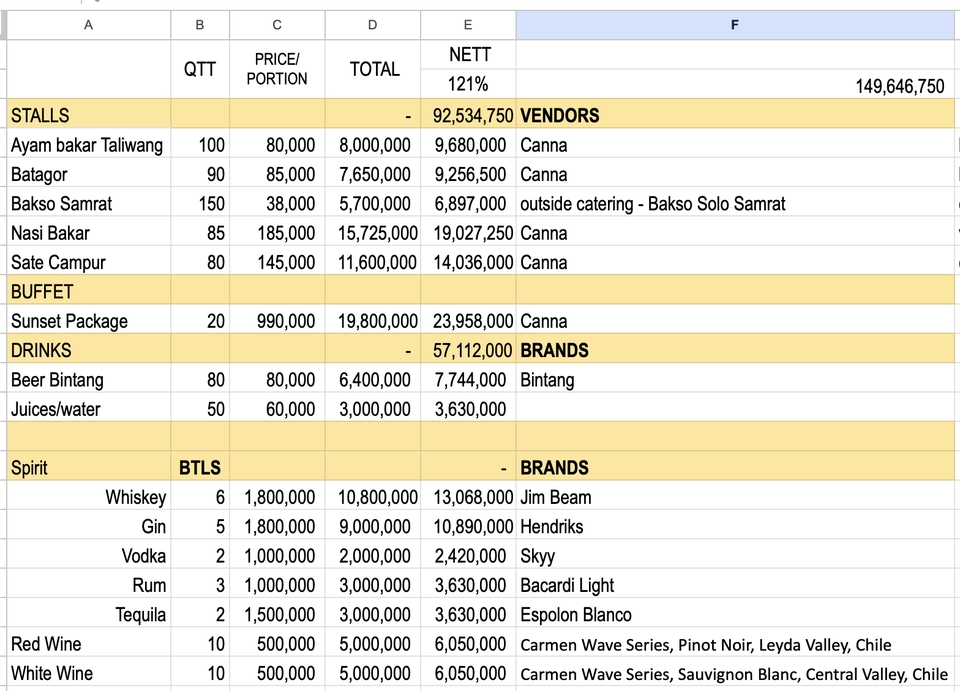960x691 pixels.
Task: Click the TOTAL header cell
Action: point(372,69)
